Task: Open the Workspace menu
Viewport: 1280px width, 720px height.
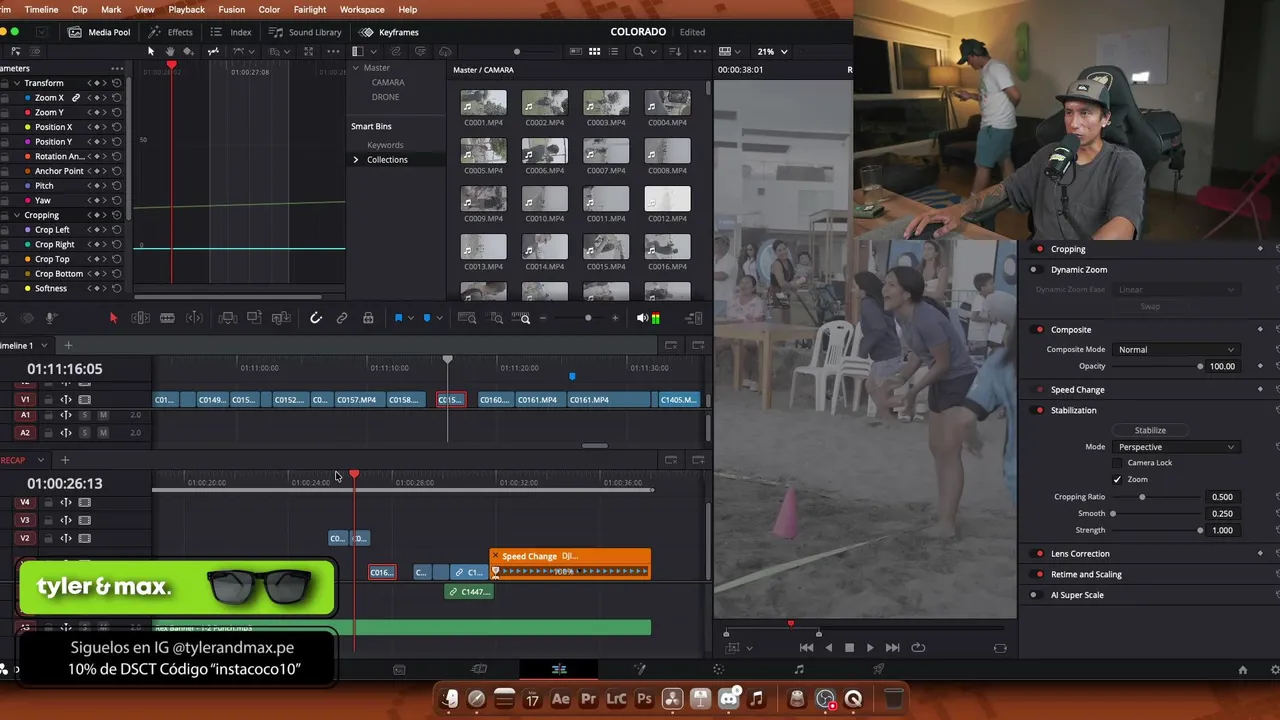Action: coord(362,9)
